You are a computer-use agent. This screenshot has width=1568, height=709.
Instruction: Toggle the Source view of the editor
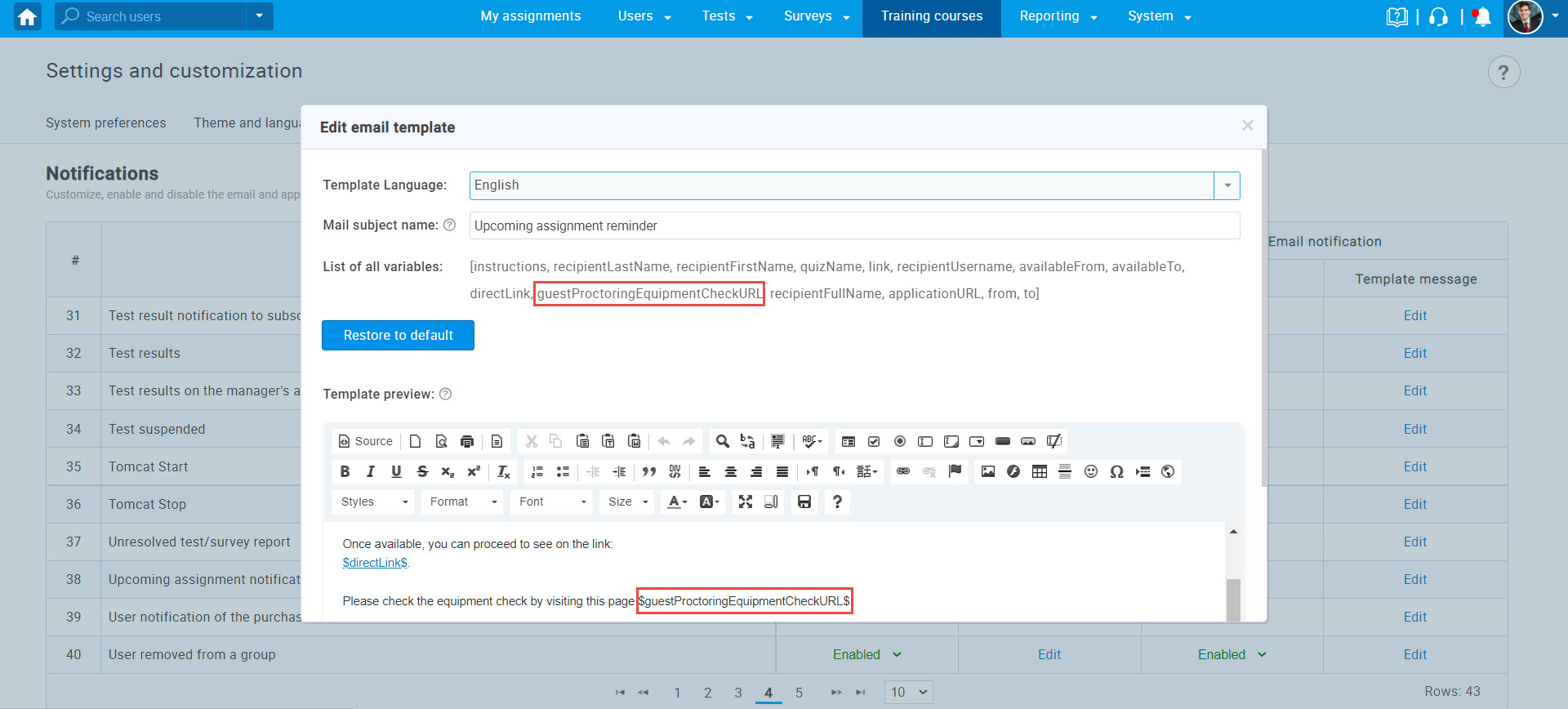coord(366,441)
